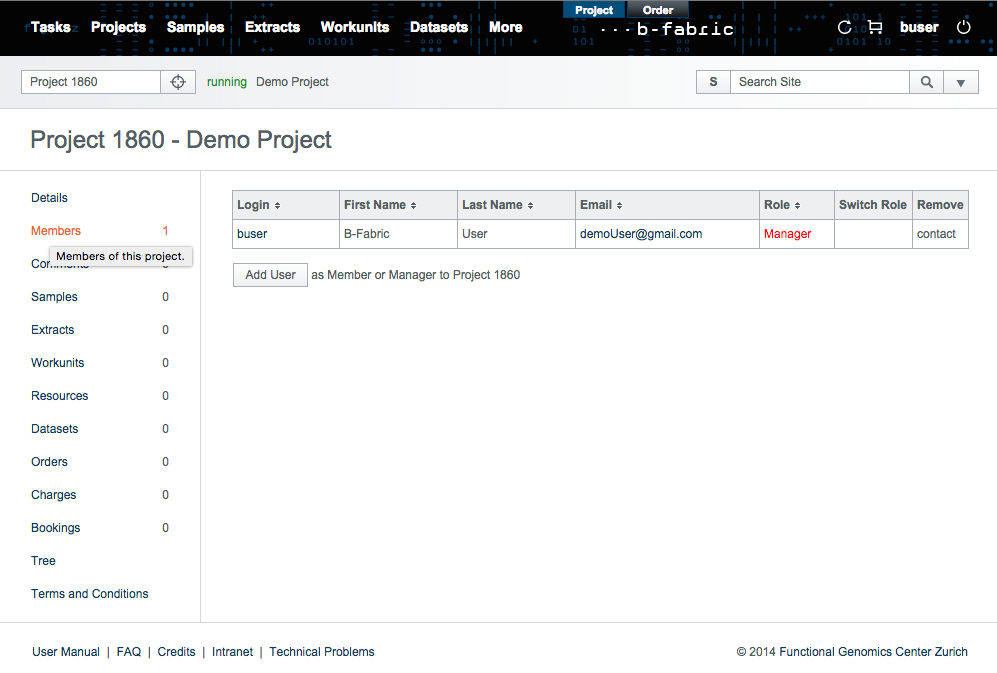This screenshot has height=673, width=997.
Task: Open the Workunits menu
Action: [355, 27]
